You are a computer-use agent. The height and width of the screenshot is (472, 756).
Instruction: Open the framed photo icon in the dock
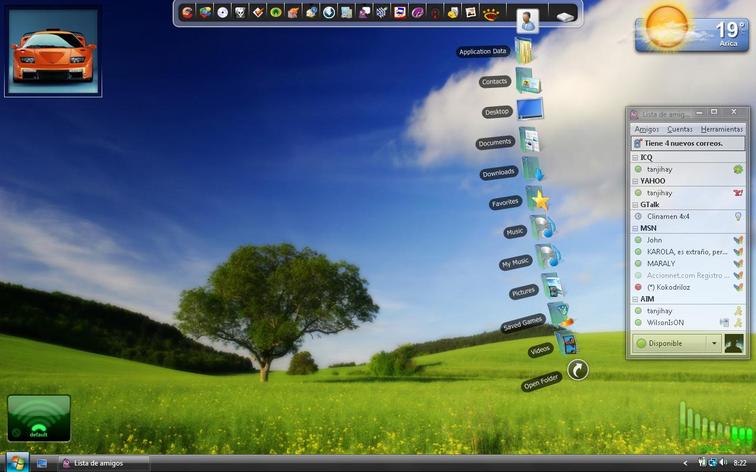[x=471, y=13]
